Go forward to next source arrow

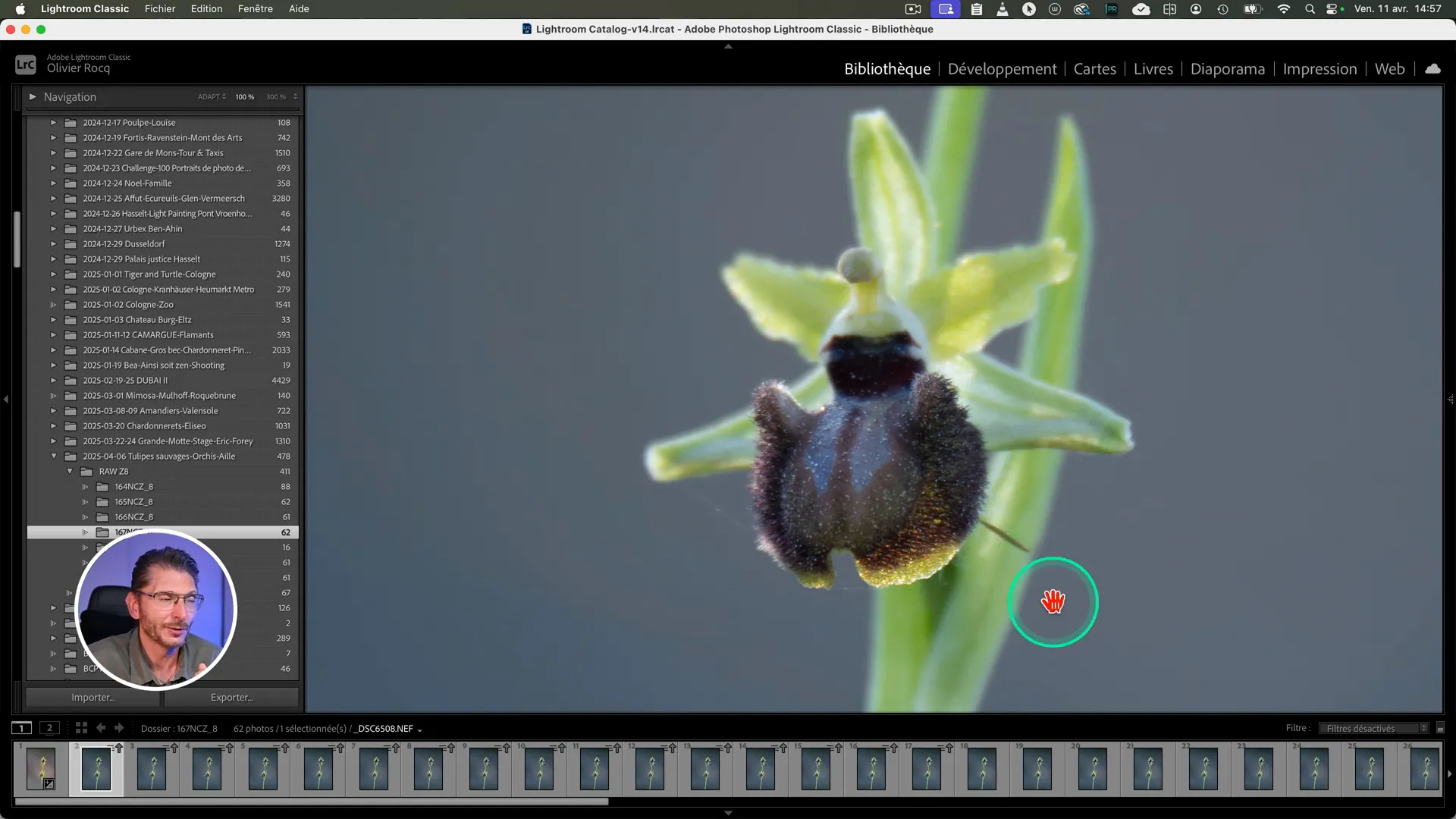[119, 728]
